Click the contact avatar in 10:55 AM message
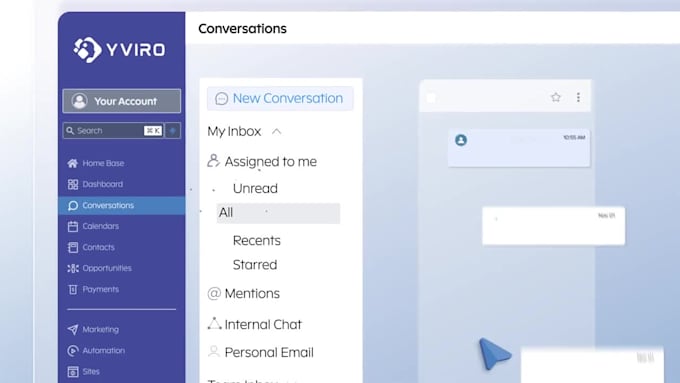680x383 pixels. [461, 140]
